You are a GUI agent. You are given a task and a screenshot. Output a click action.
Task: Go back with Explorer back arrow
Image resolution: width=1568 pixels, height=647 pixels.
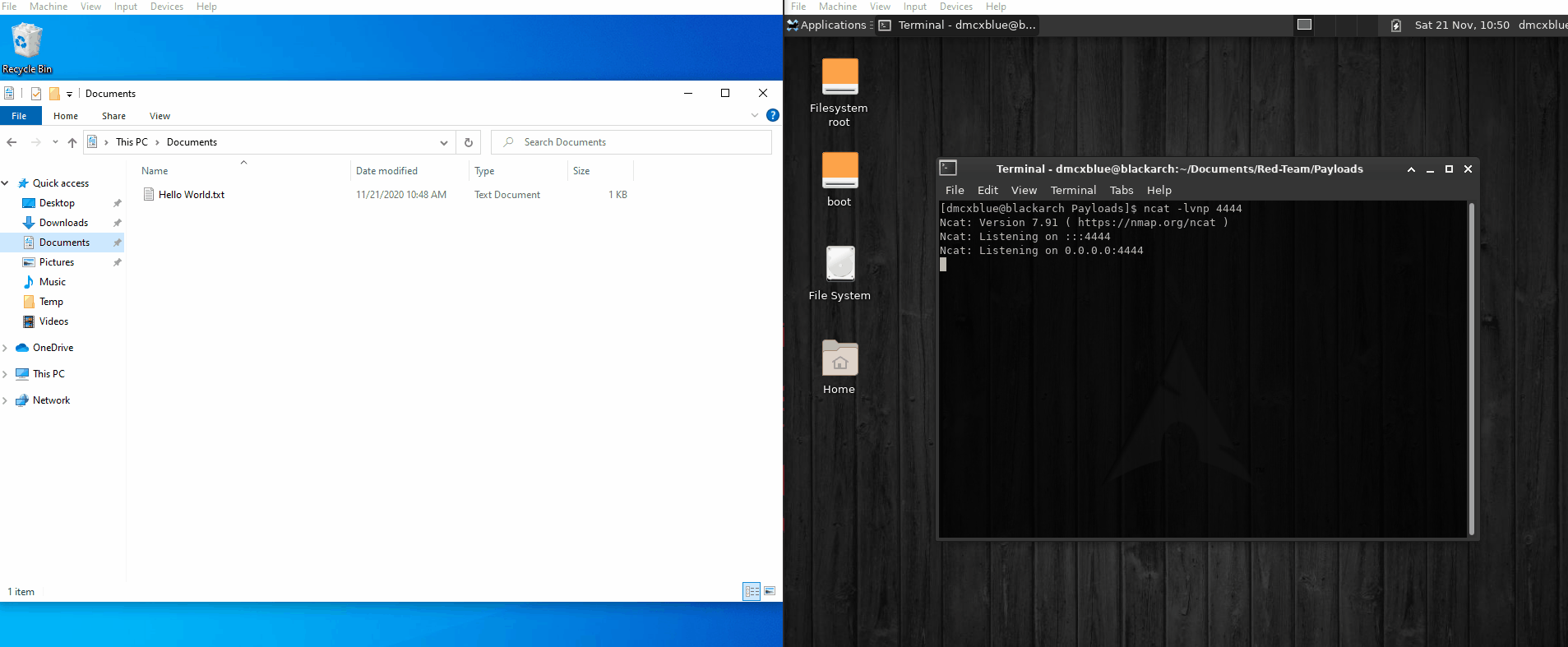coord(12,142)
